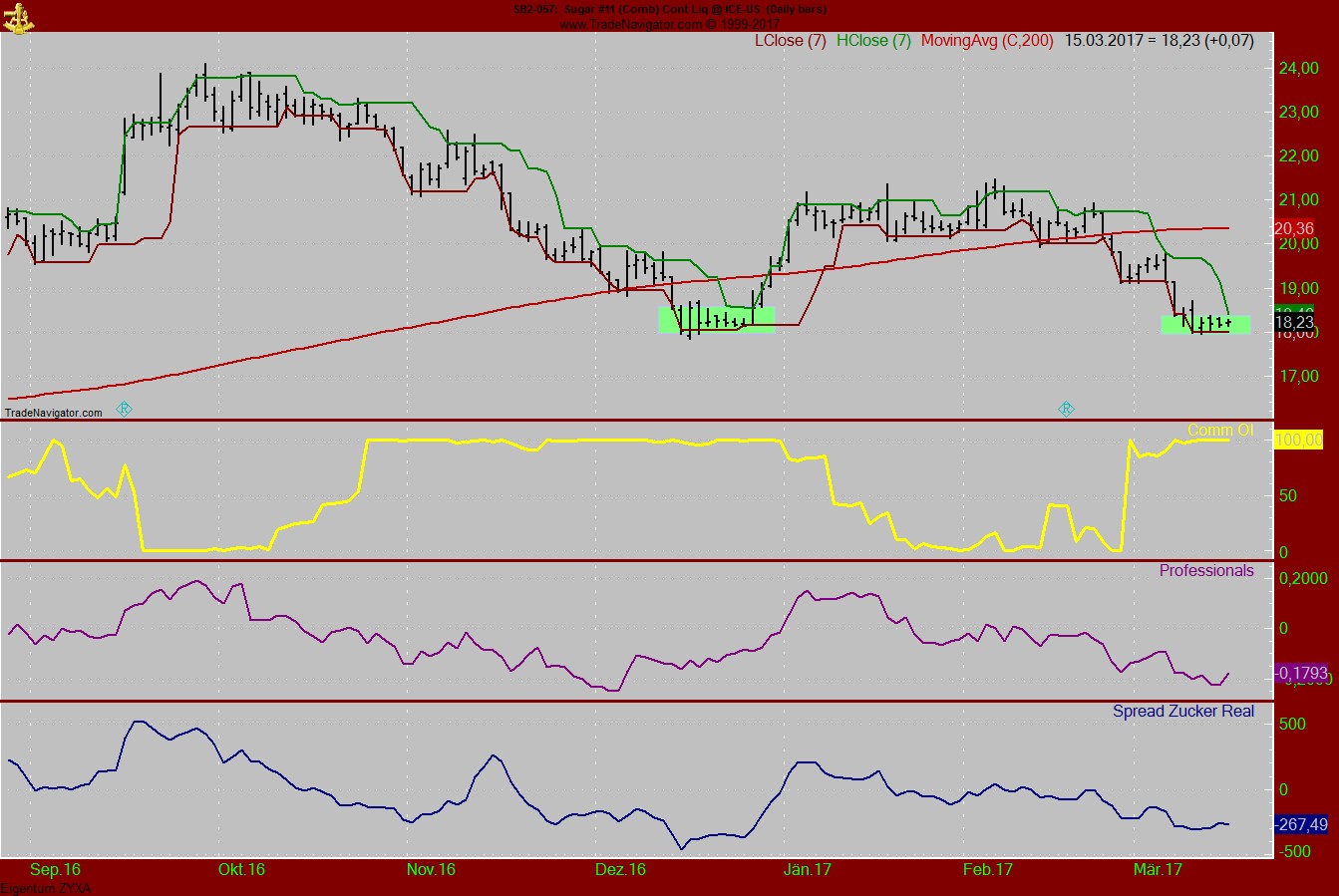Select the LClose (7) indicator label
Image resolution: width=1339 pixels, height=896 pixels.
(x=790, y=41)
